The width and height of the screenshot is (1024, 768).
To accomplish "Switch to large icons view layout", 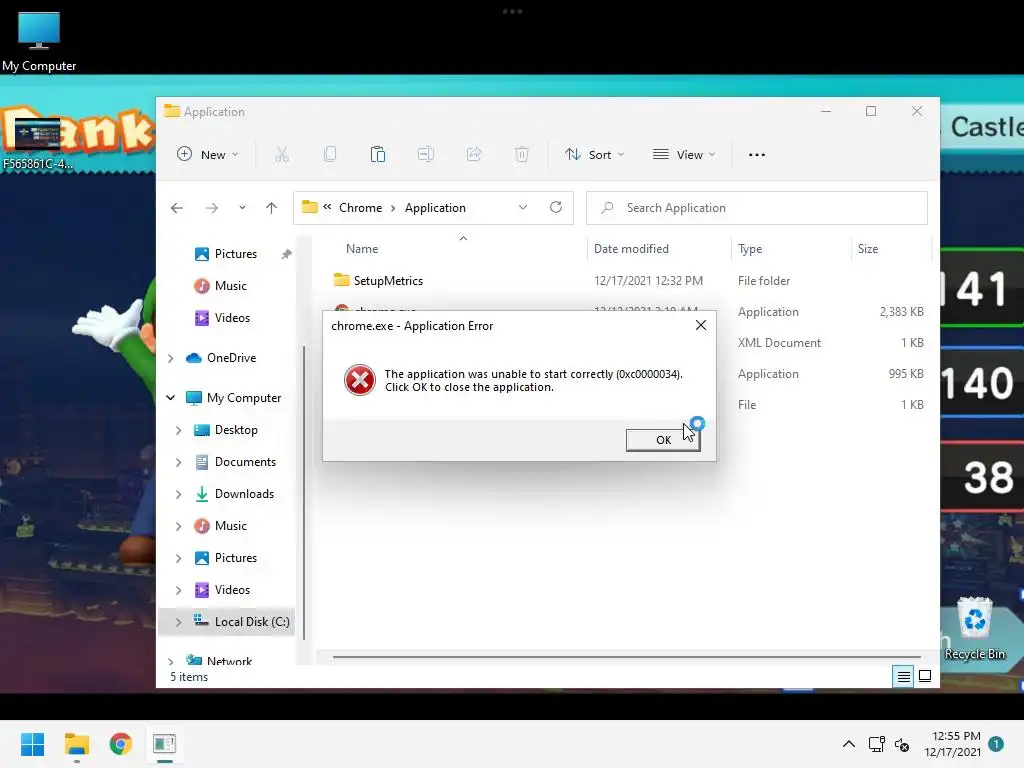I will [x=925, y=677].
